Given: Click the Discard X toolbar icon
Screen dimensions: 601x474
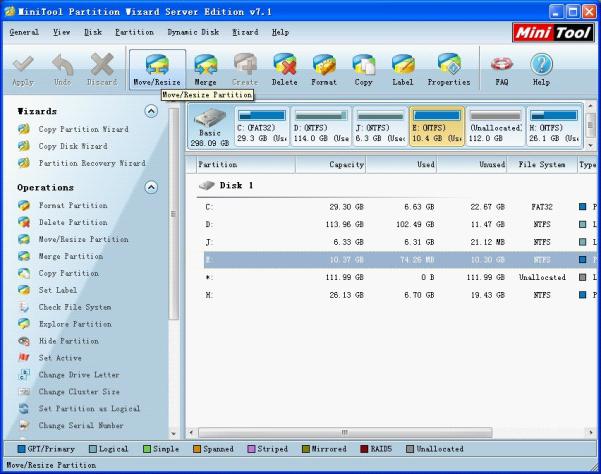Looking at the screenshot, I should pos(102,70).
